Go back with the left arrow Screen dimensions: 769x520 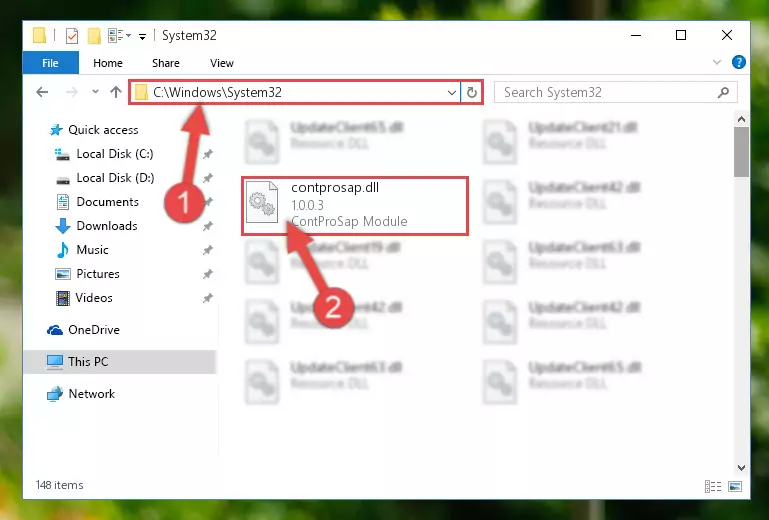(x=42, y=92)
